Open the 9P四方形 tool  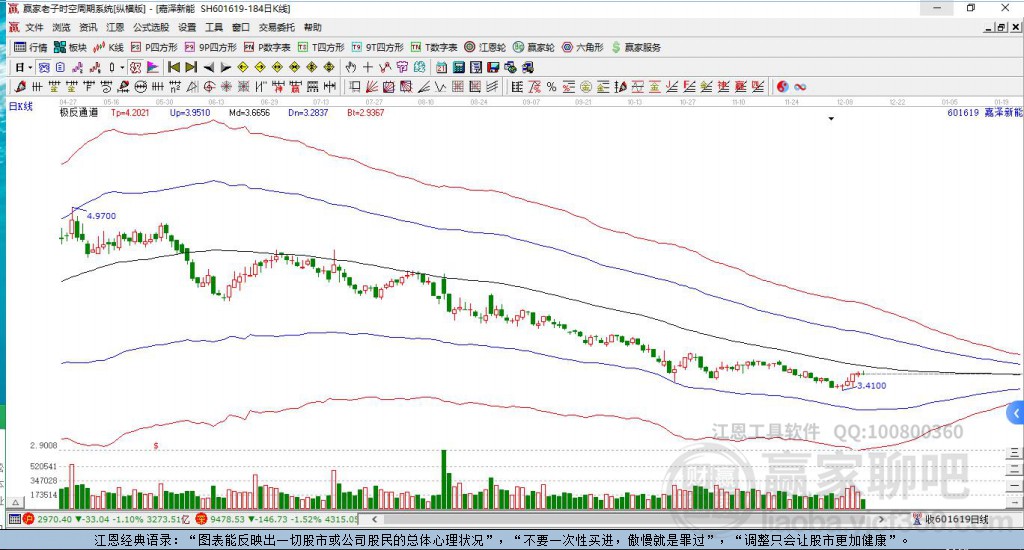[210, 47]
